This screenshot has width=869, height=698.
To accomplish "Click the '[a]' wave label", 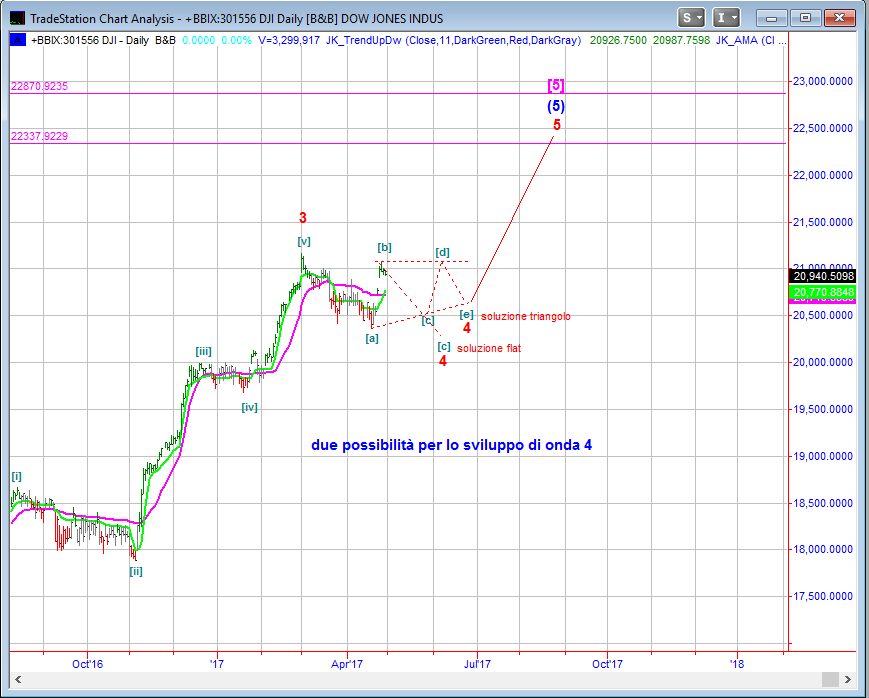I will (x=372, y=338).
